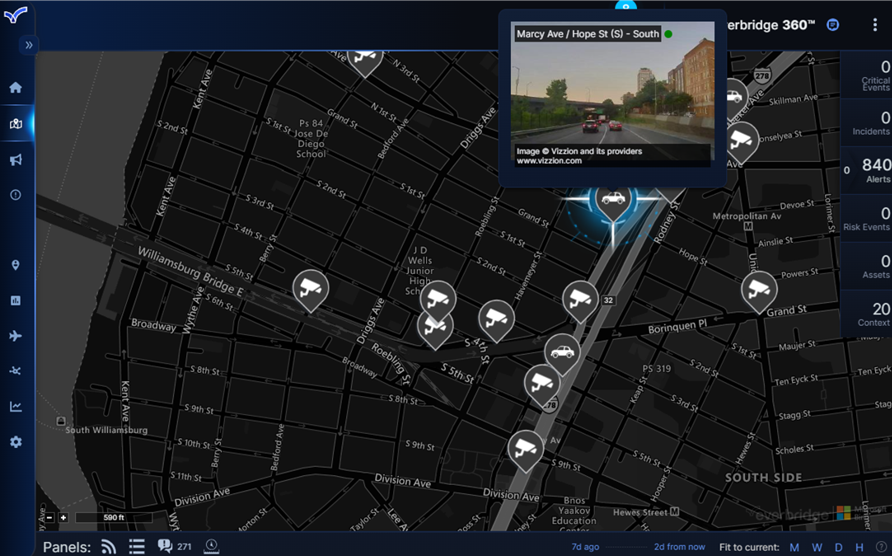Click the South Williamsburg ferry landmark icon

[60, 421]
